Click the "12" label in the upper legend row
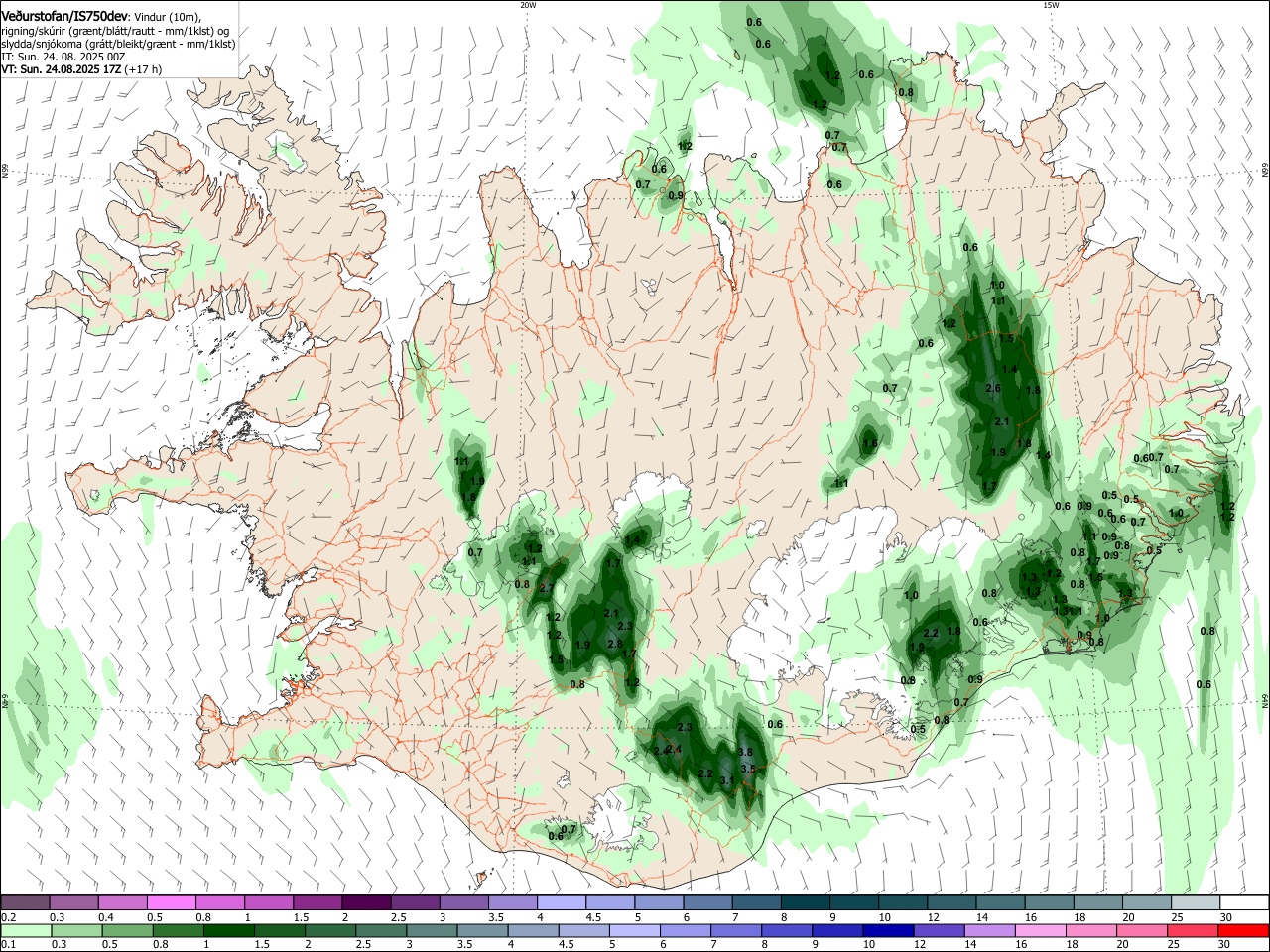Viewport: 1270px width, 952px height. click(x=933, y=917)
